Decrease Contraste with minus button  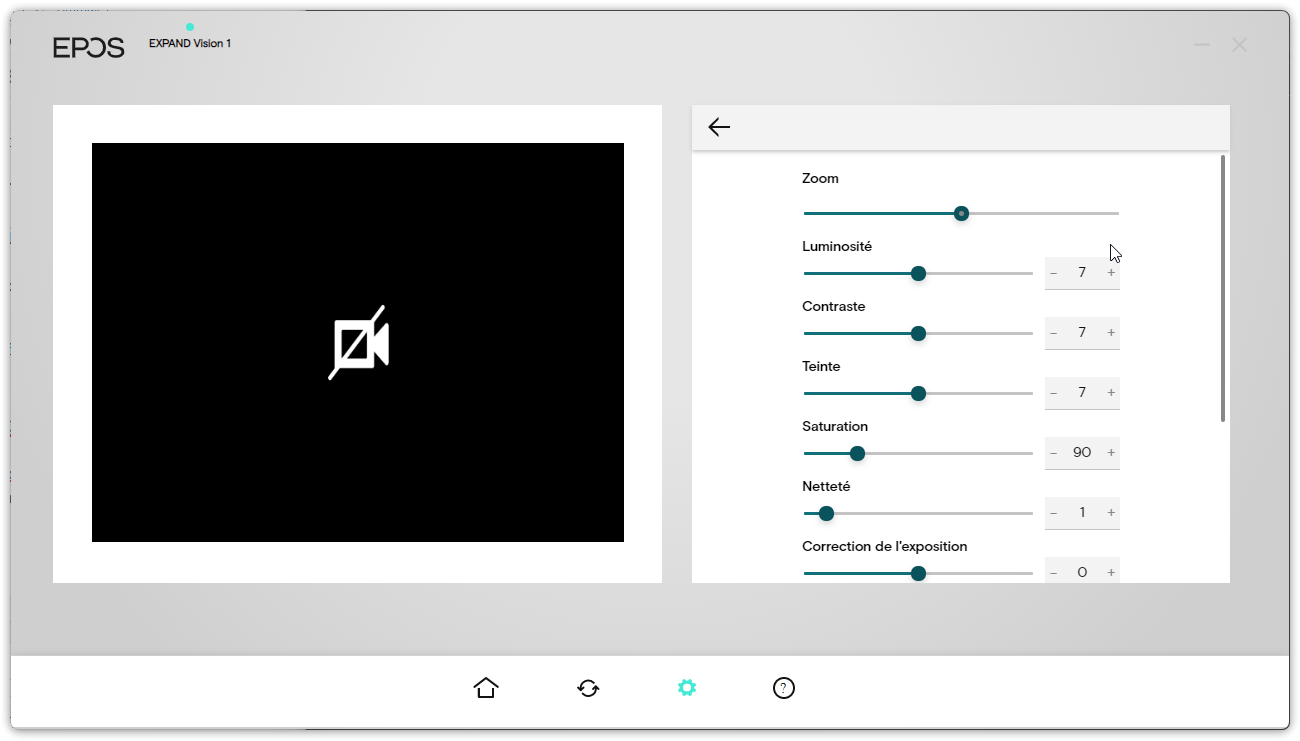(1053, 333)
